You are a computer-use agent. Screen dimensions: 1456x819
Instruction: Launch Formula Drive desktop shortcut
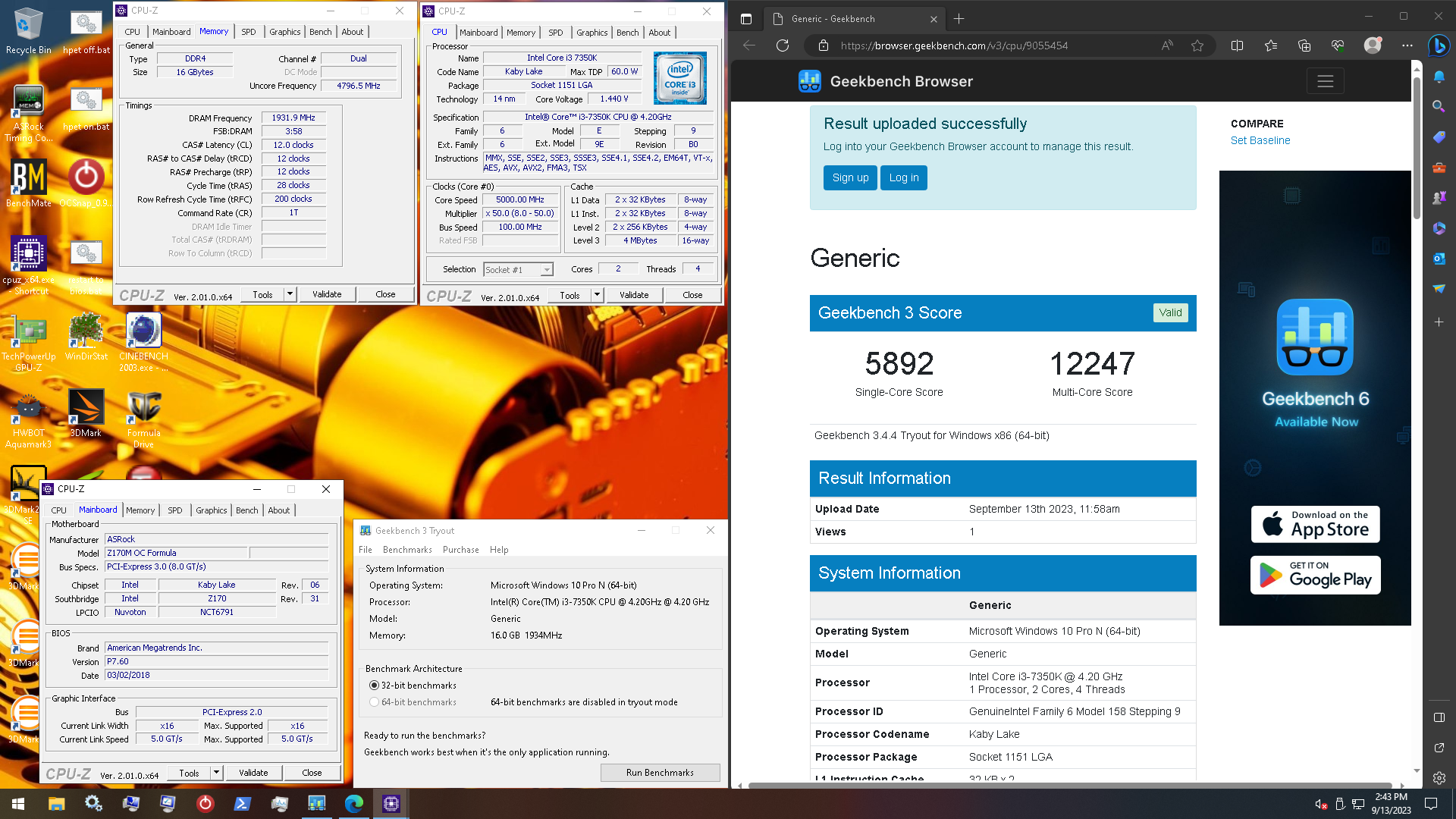(x=143, y=419)
